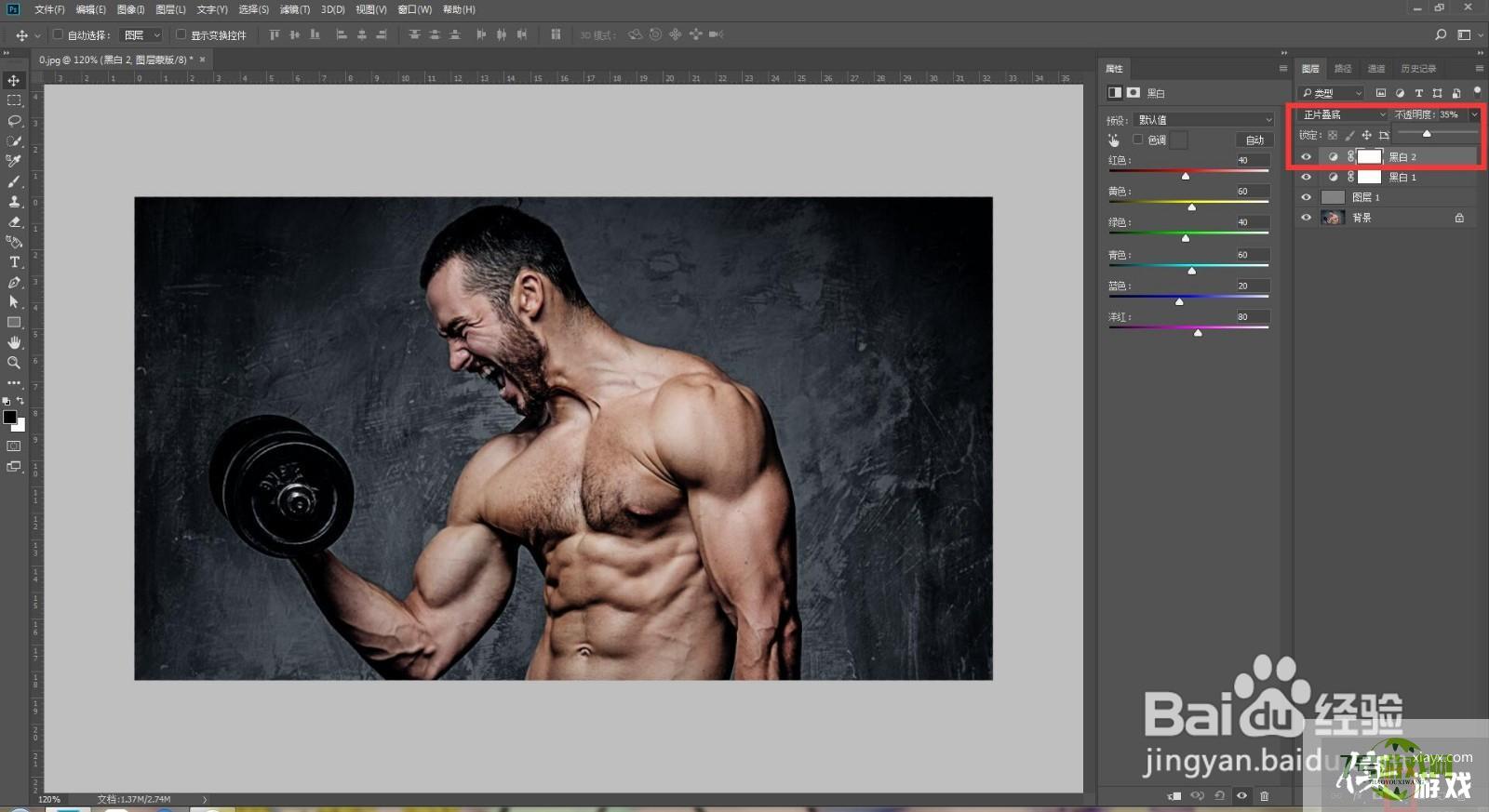Select the Eraser tool
This screenshot has width=1489, height=812.
point(14,221)
